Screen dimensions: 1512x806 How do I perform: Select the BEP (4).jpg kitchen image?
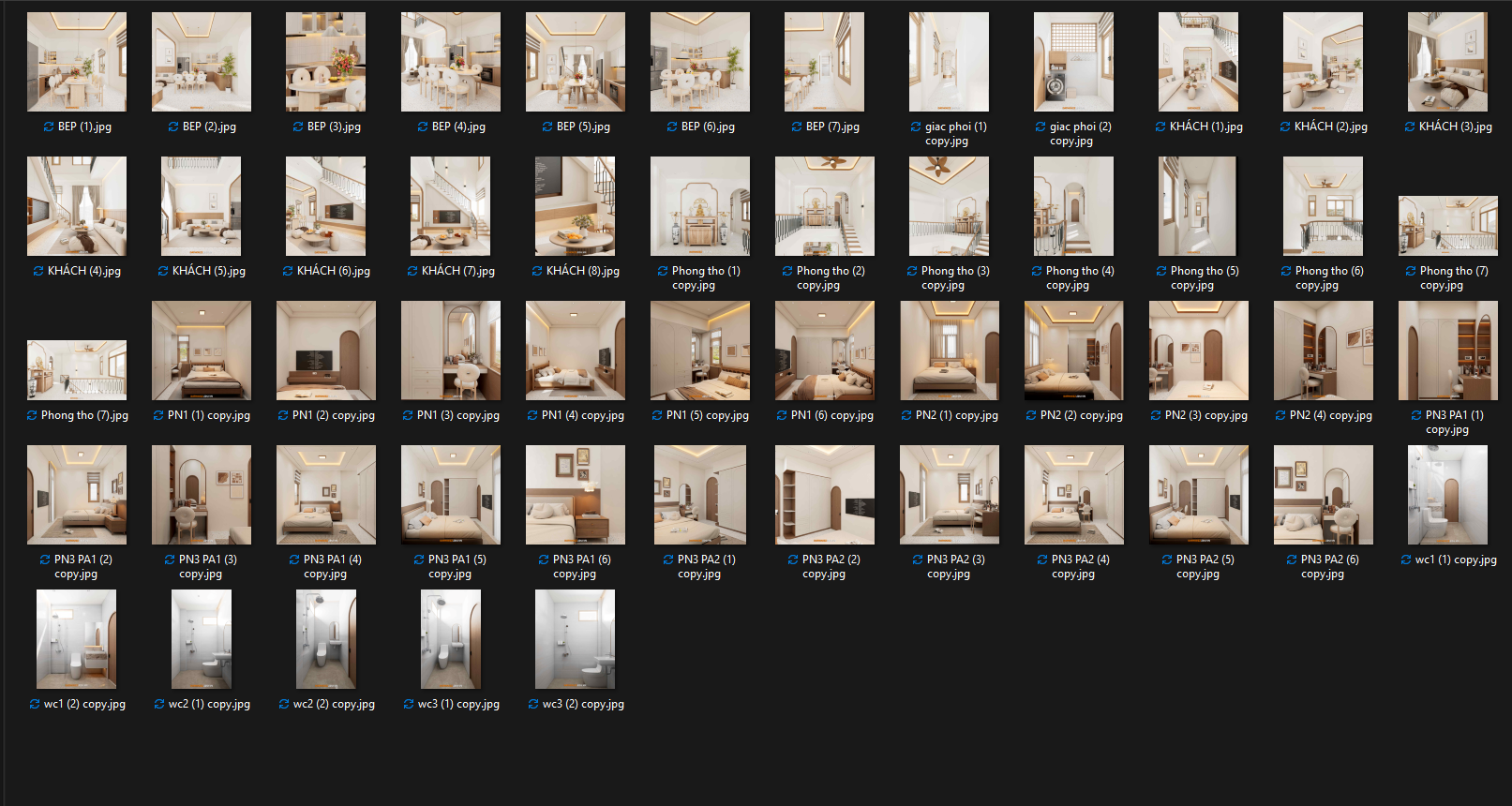451,62
